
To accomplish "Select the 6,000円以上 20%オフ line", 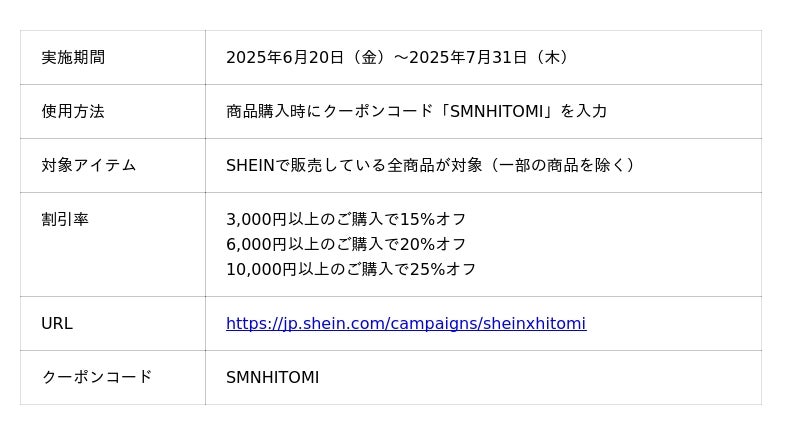I will coord(346,245).
